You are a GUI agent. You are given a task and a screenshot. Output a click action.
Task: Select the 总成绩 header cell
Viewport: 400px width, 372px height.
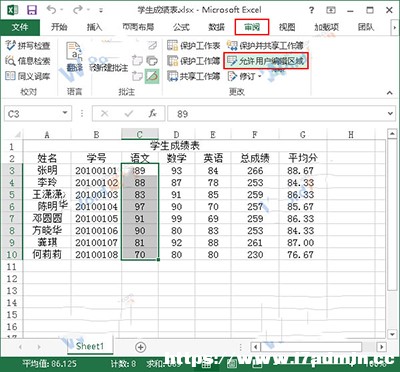[255, 158]
